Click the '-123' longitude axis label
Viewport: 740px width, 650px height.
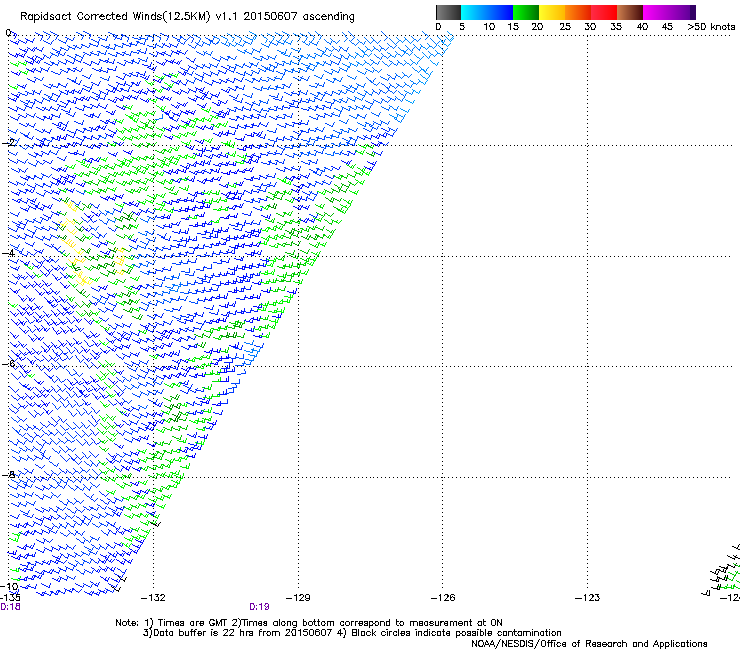(587, 598)
